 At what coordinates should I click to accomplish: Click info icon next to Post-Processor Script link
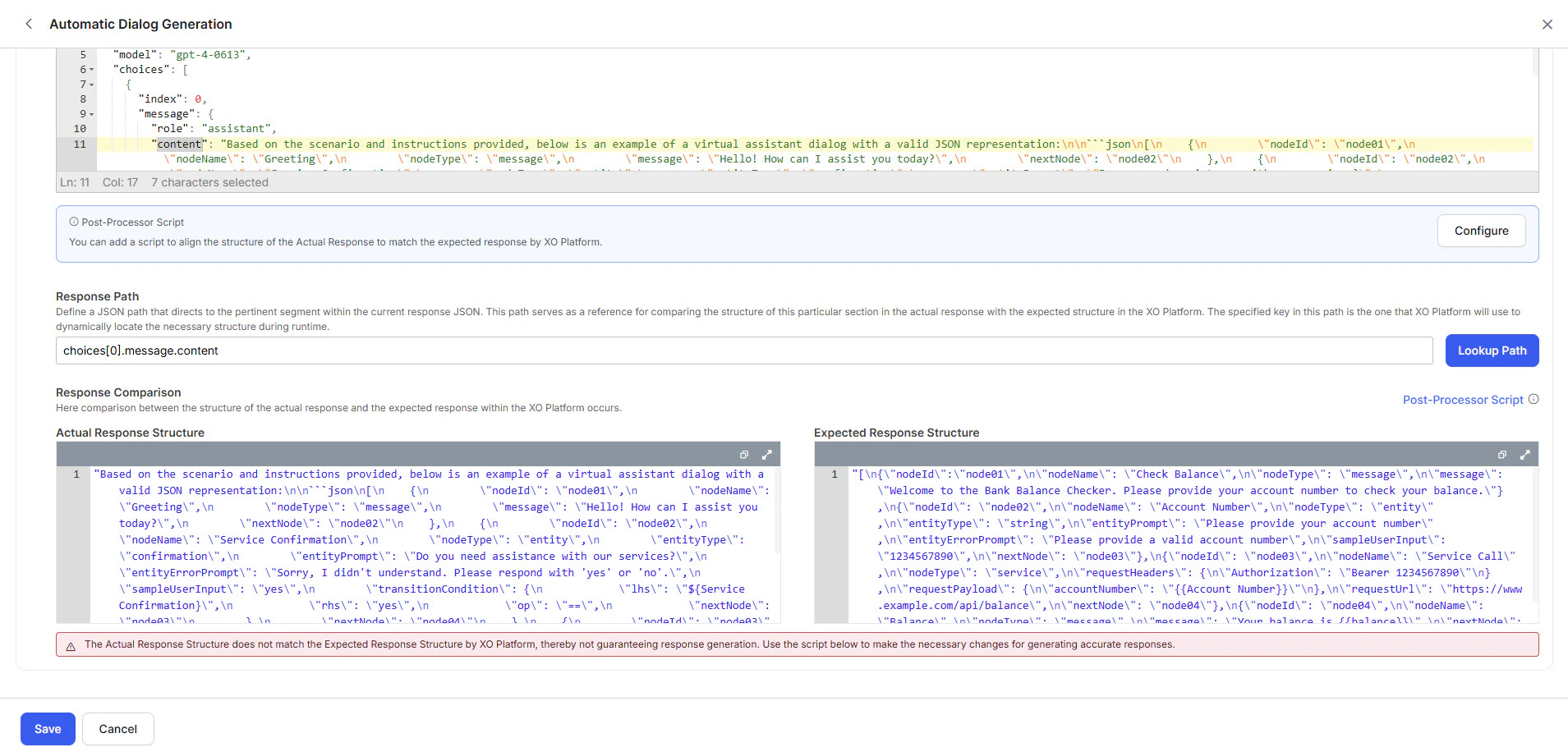coord(1534,400)
